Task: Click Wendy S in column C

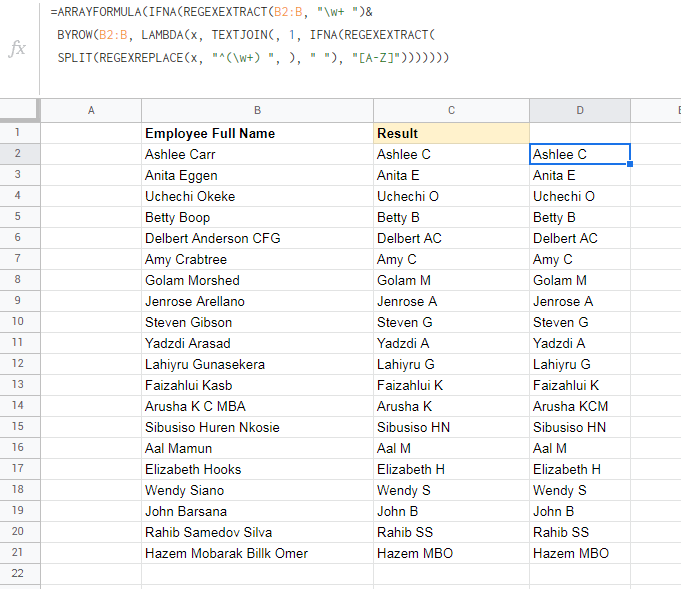Action: click(452, 490)
